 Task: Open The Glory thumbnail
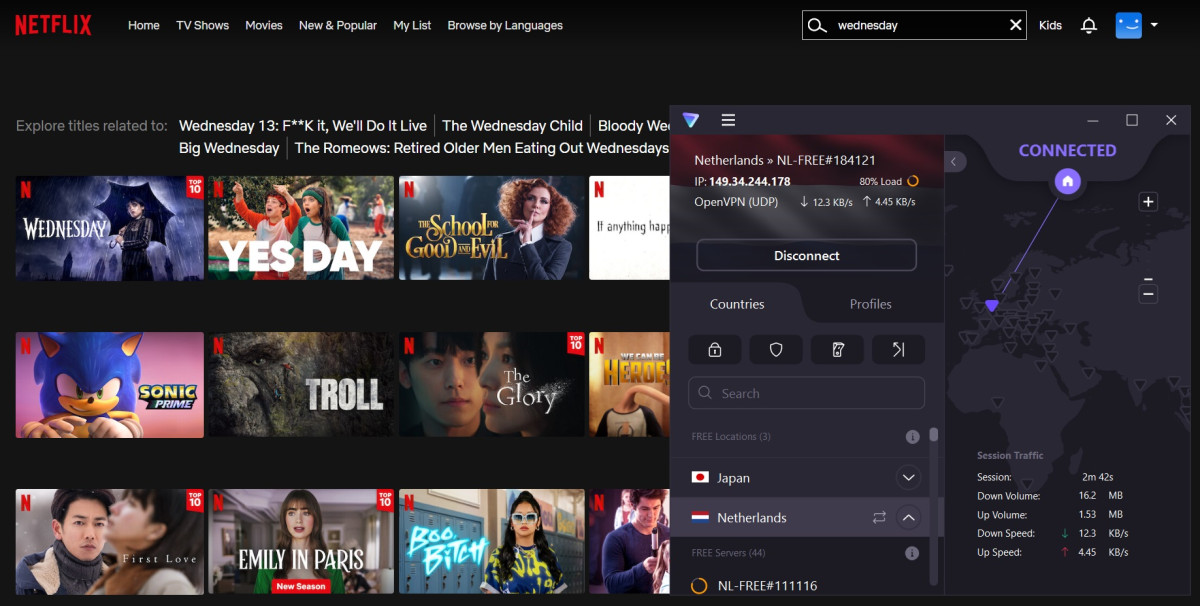click(492, 385)
